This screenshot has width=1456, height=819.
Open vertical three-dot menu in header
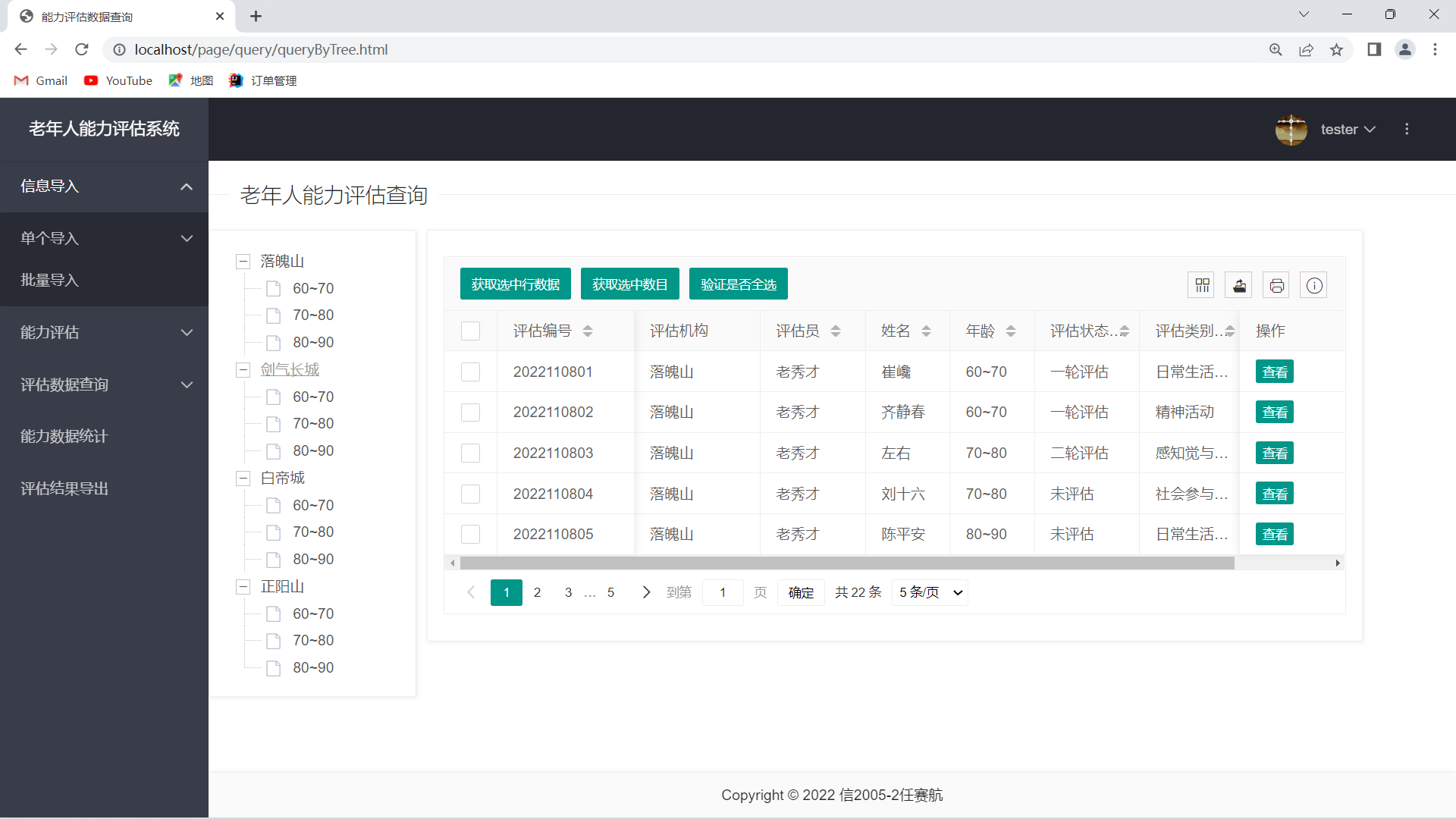coord(1407,130)
